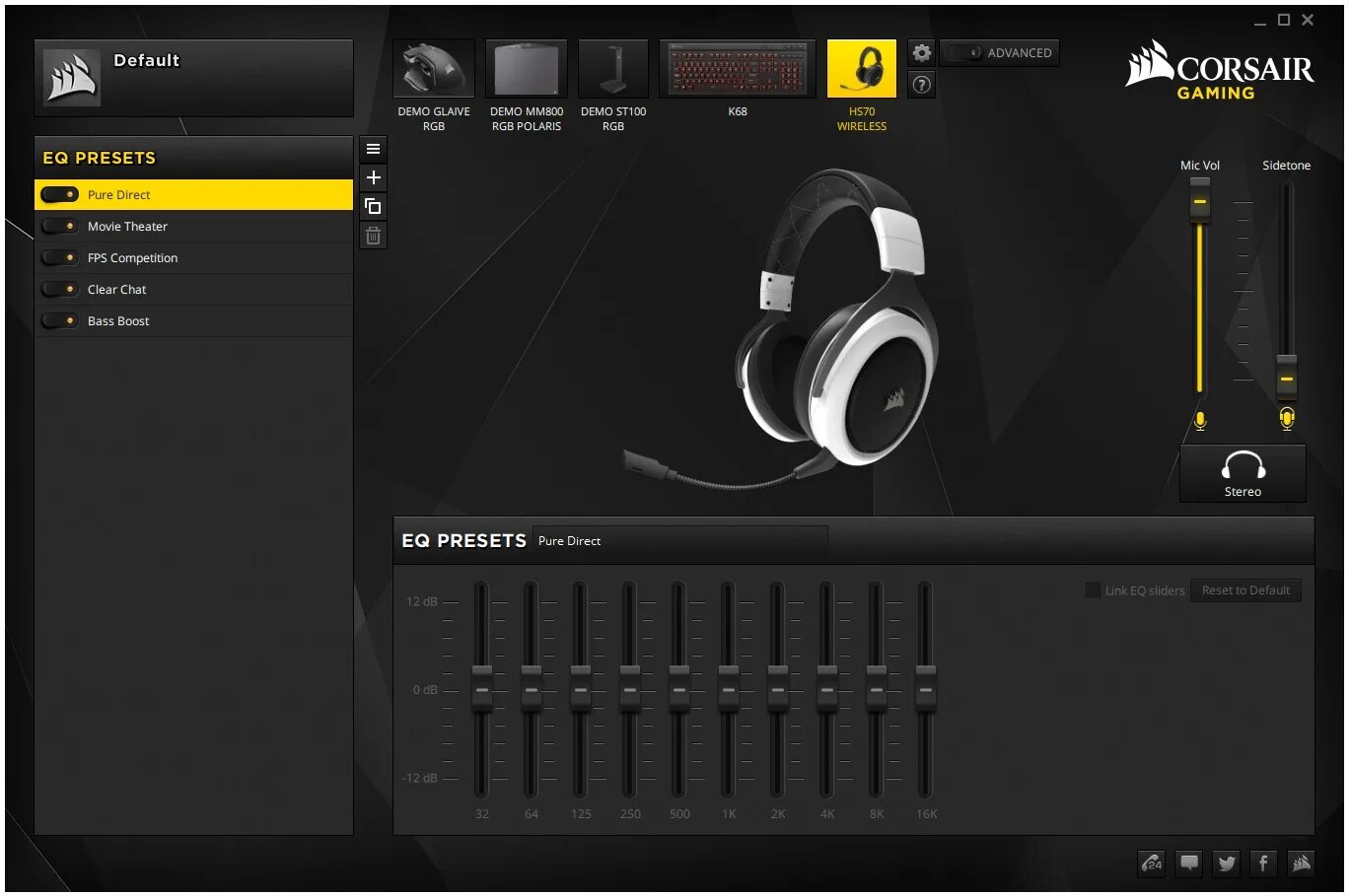This screenshot has height=896, width=1351.
Task: Open the Facebook icon
Action: tap(1264, 863)
